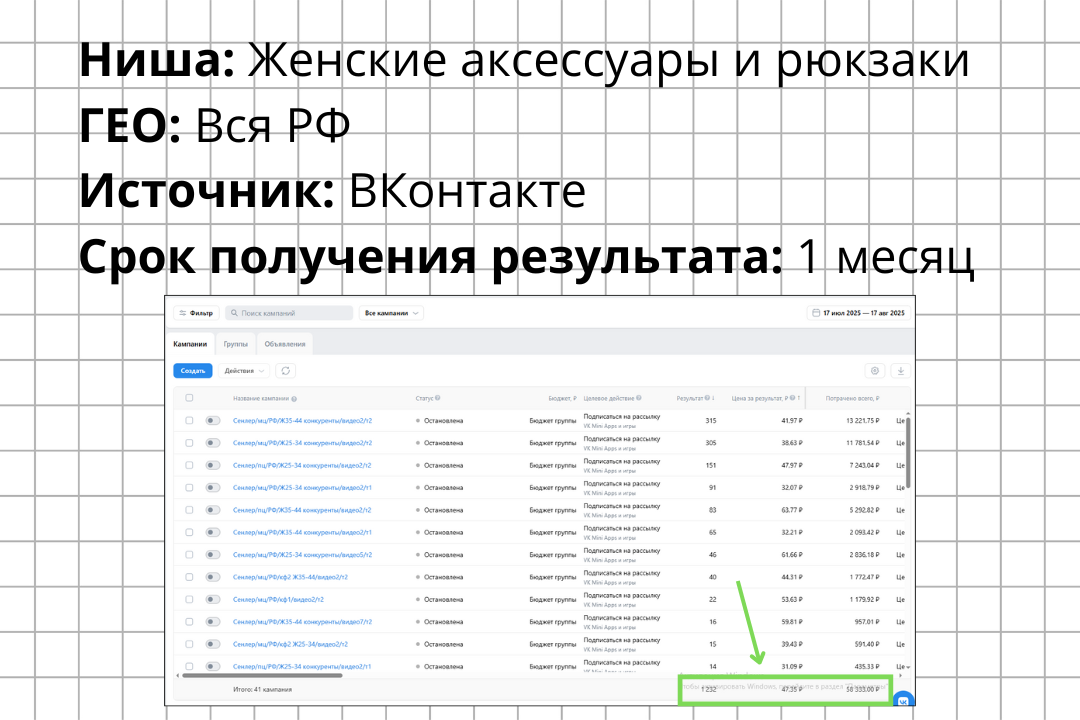Open campaign link with 151 results
The image size is (1080, 720).
pyautogui.click(x=302, y=465)
